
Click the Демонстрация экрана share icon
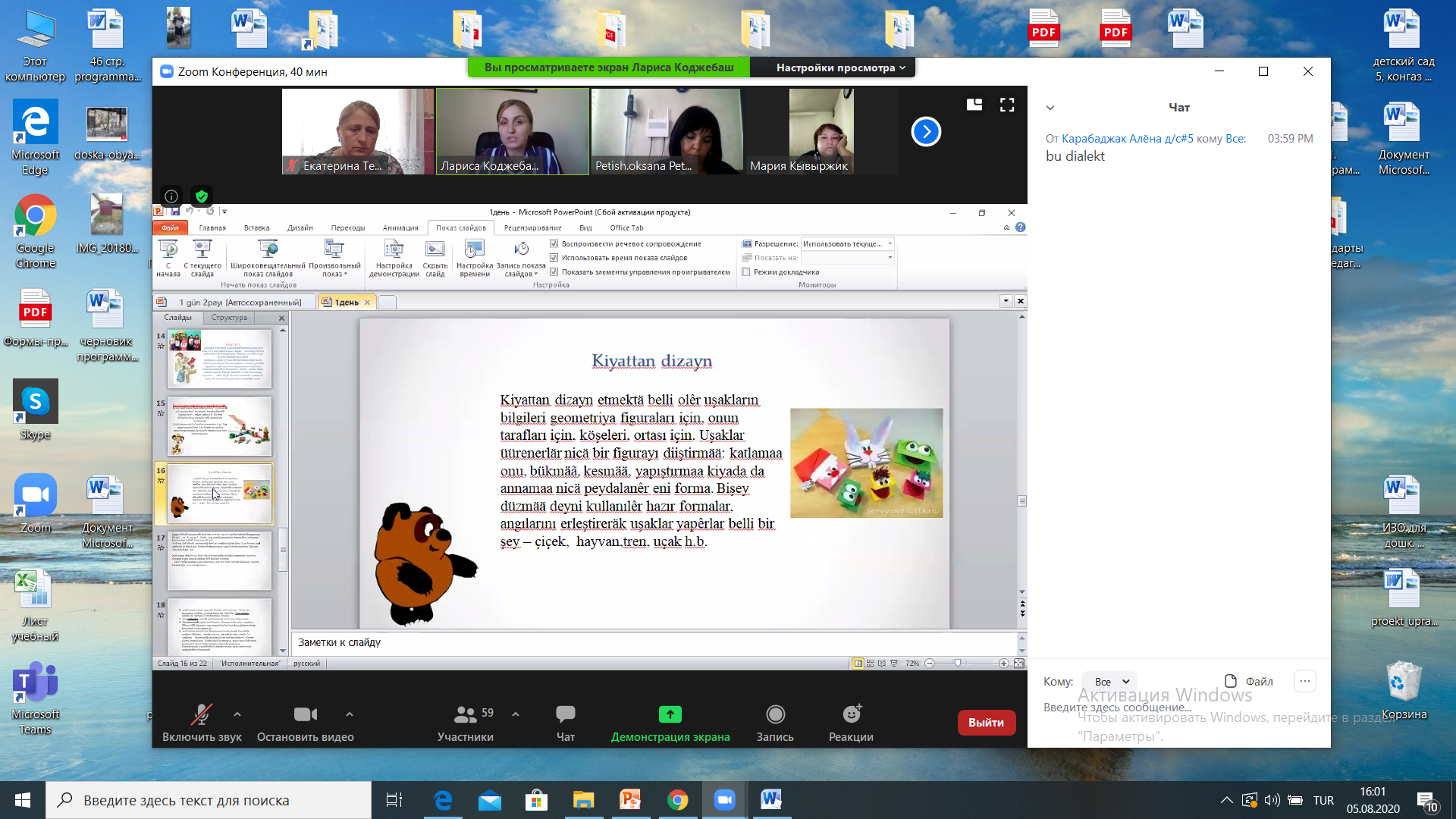[670, 714]
